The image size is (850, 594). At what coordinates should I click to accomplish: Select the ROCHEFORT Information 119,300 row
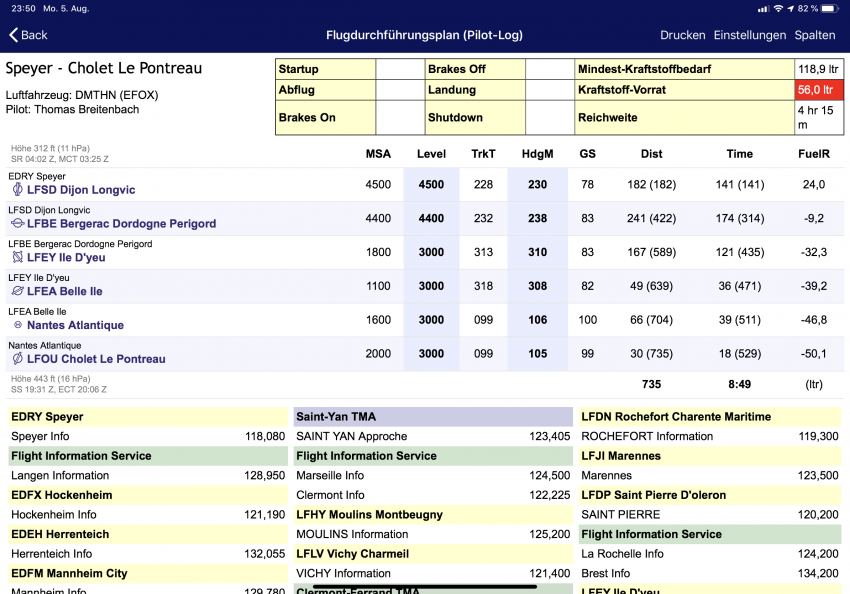(x=710, y=436)
